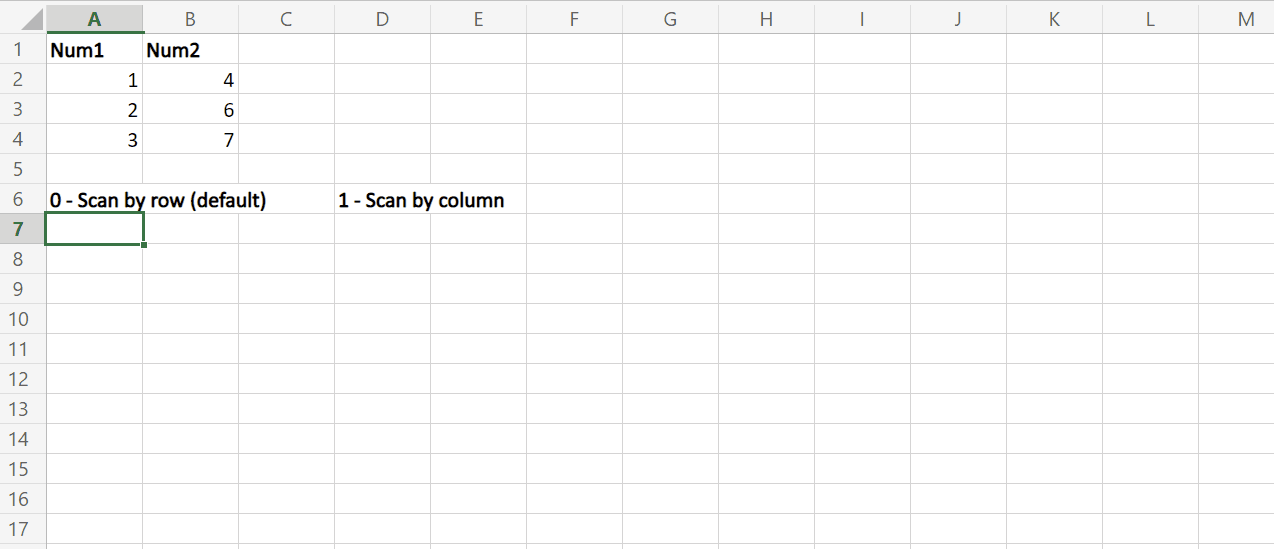The image size is (1274, 549).
Task: Click the '0 - Scan by row (default)' cell
Action: point(94,200)
